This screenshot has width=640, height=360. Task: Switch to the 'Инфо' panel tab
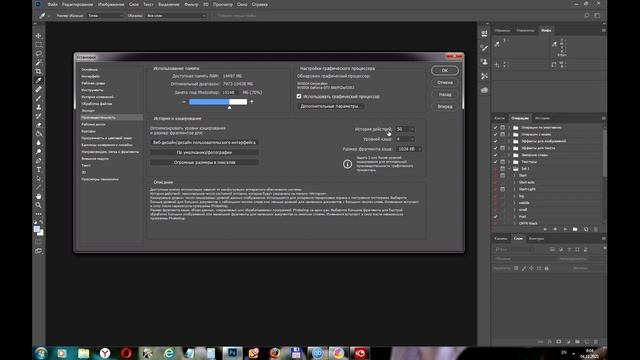[x=546, y=30]
